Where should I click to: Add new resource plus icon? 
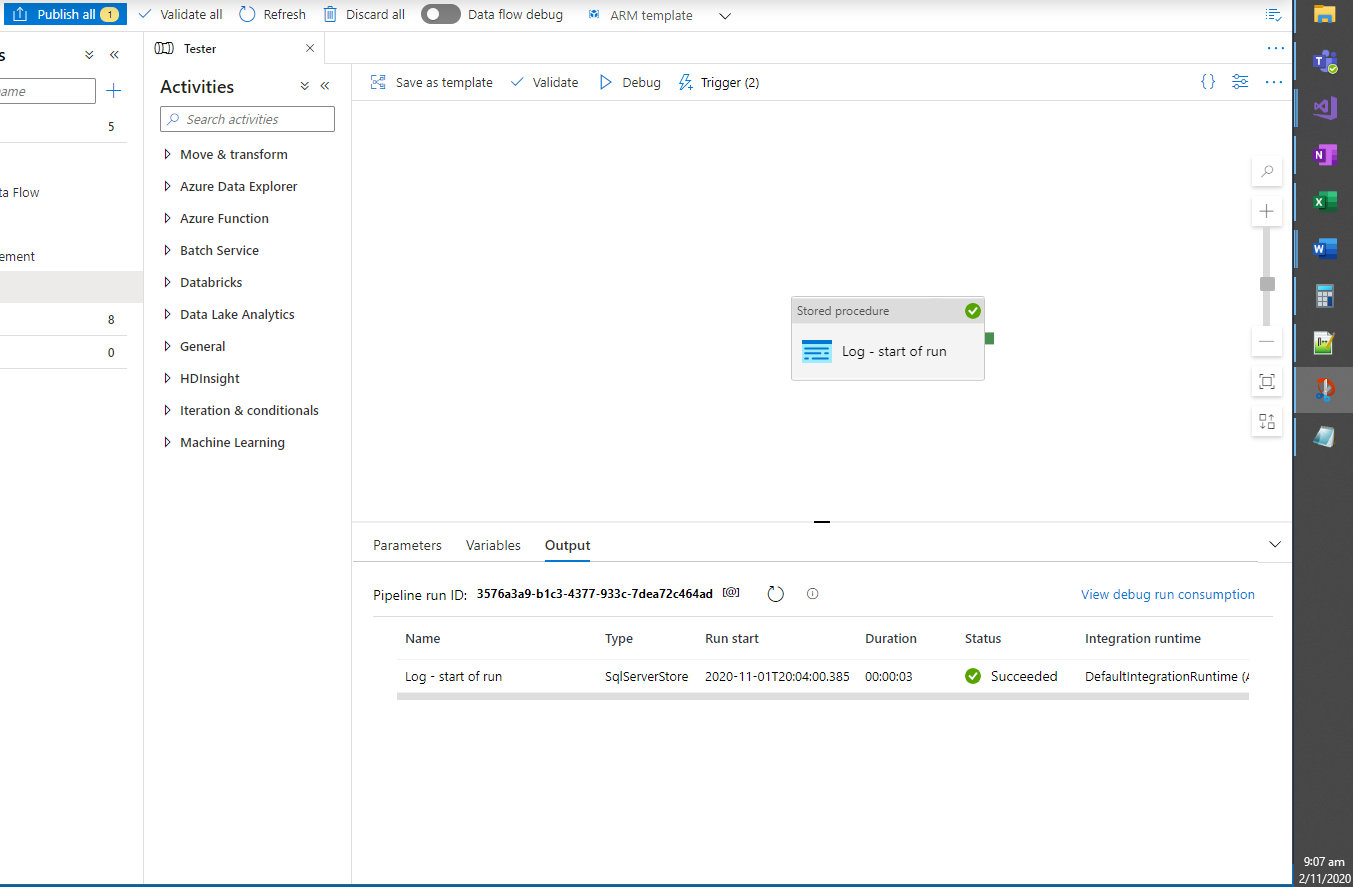click(x=114, y=91)
